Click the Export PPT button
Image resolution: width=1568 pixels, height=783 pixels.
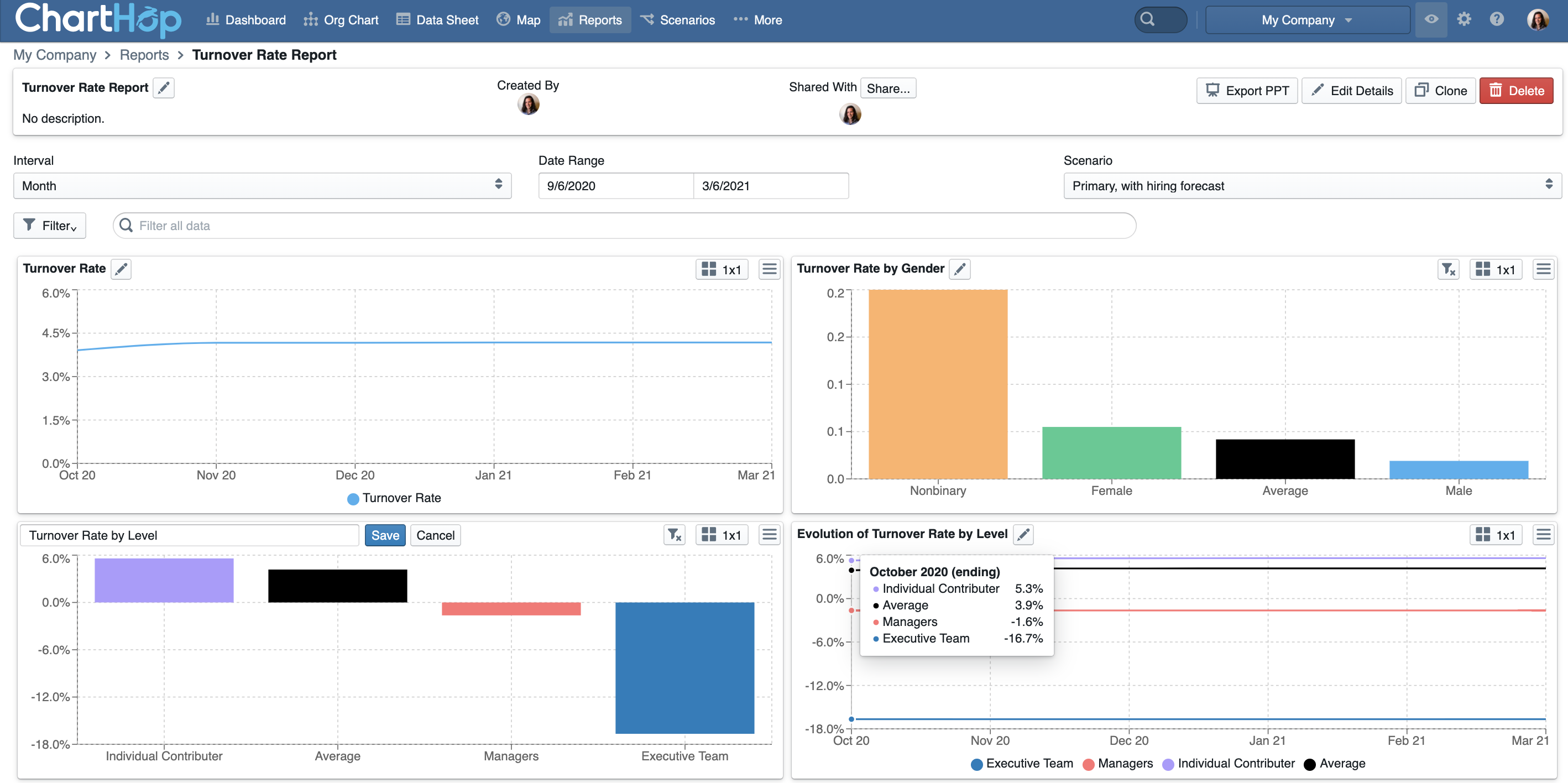1247,91
